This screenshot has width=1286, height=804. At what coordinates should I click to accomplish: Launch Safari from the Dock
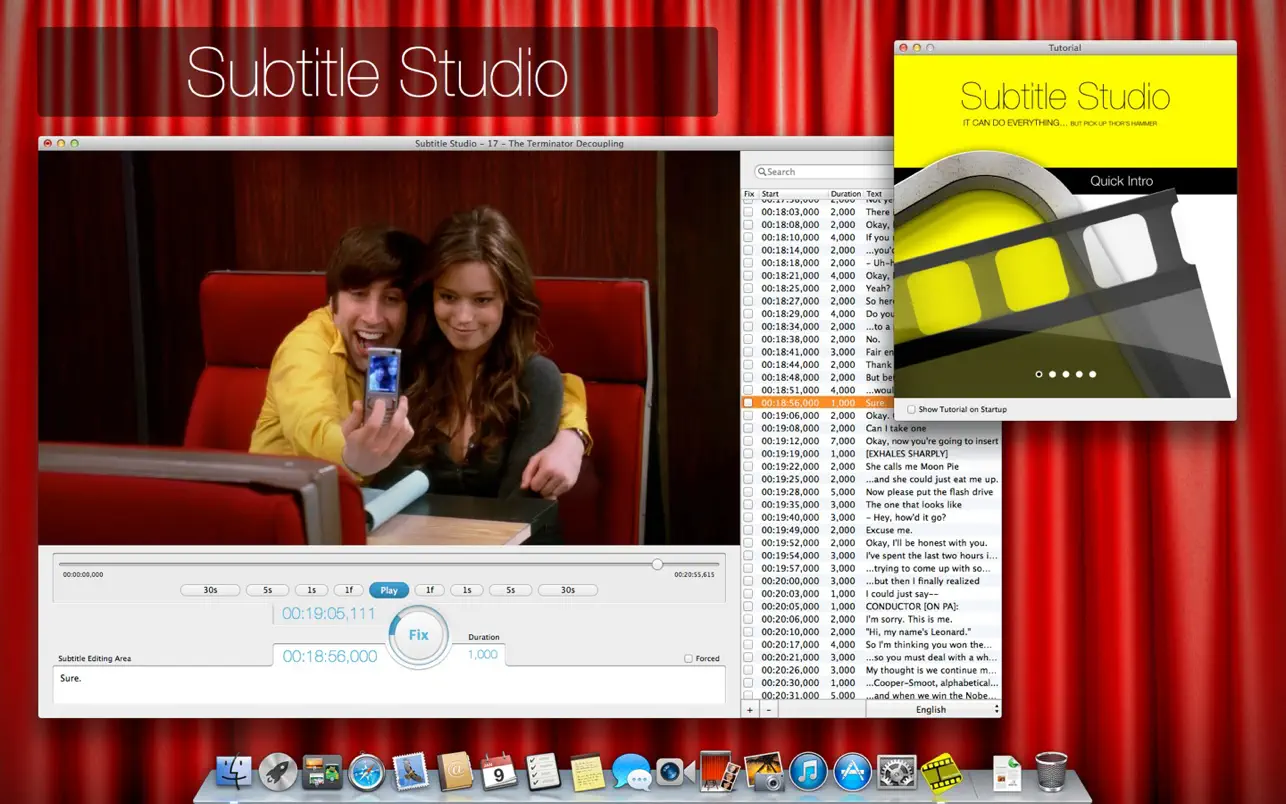(366, 773)
